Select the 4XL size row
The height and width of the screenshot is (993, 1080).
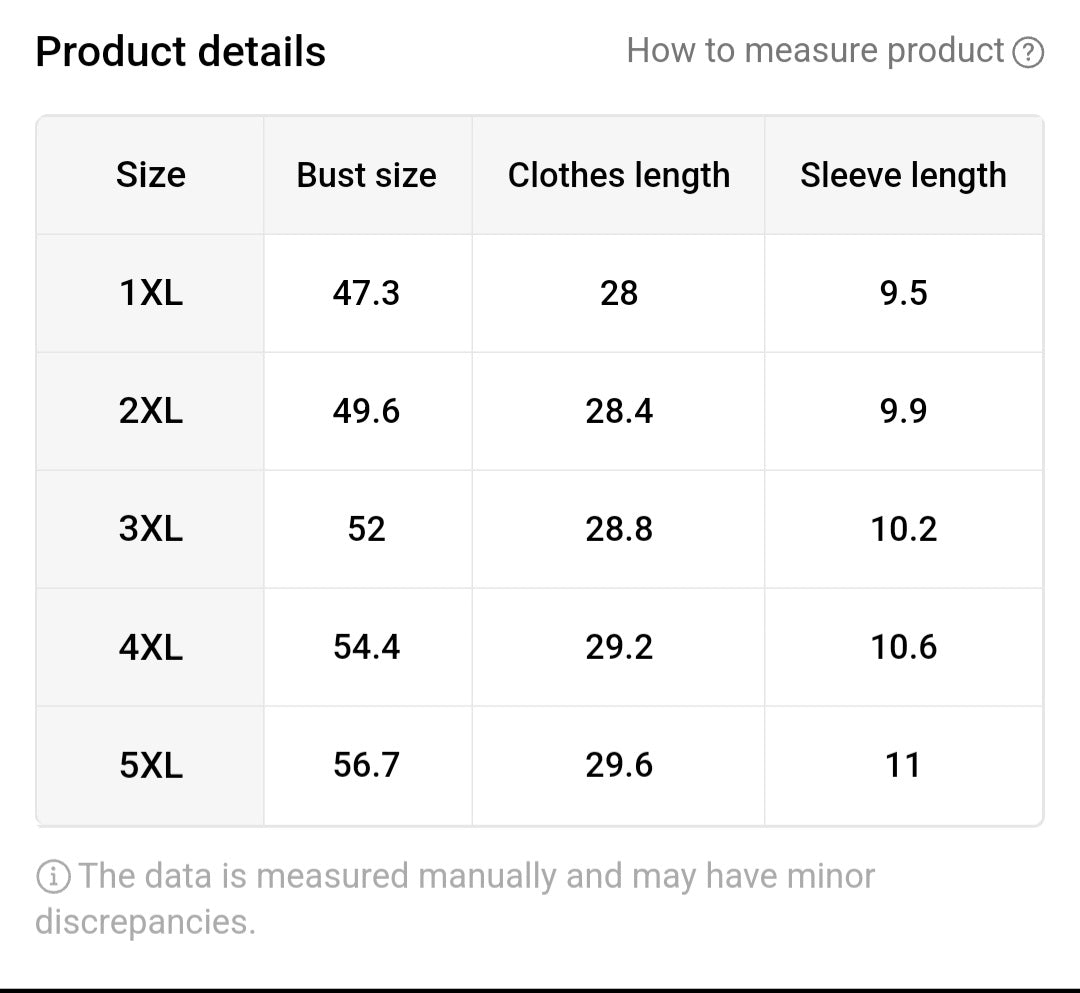[150, 647]
